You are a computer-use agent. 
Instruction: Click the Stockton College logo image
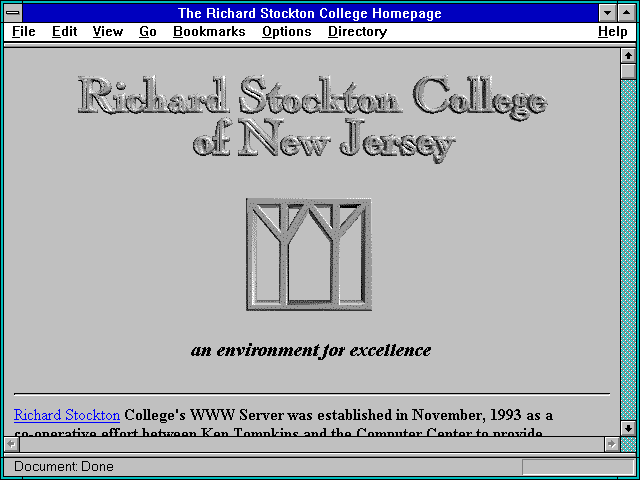click(x=309, y=254)
